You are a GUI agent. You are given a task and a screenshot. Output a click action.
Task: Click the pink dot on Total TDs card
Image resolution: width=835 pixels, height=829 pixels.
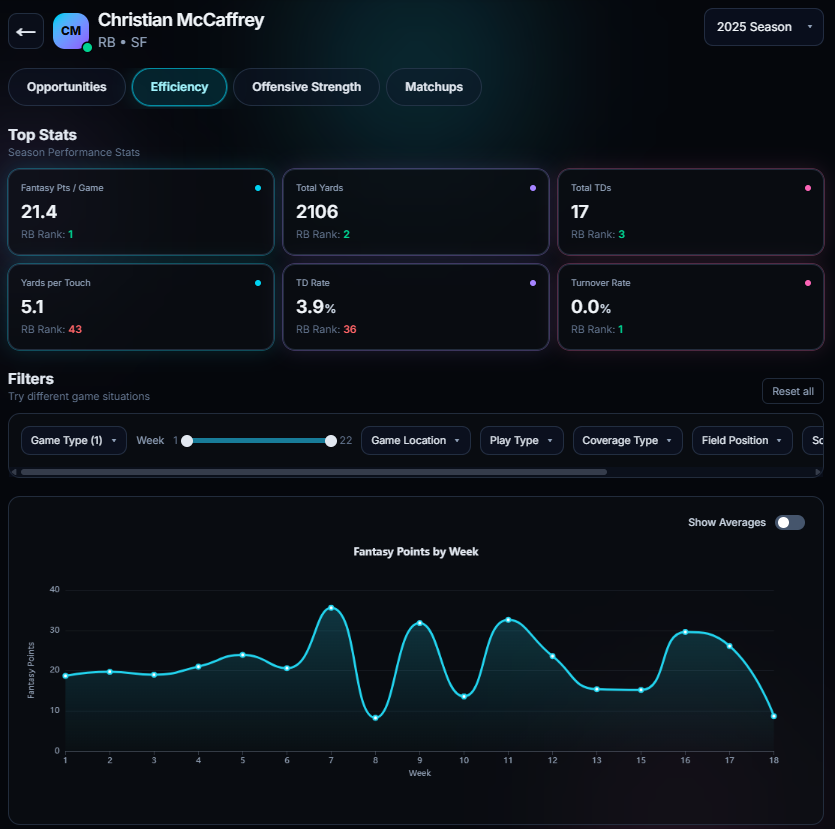click(x=810, y=187)
